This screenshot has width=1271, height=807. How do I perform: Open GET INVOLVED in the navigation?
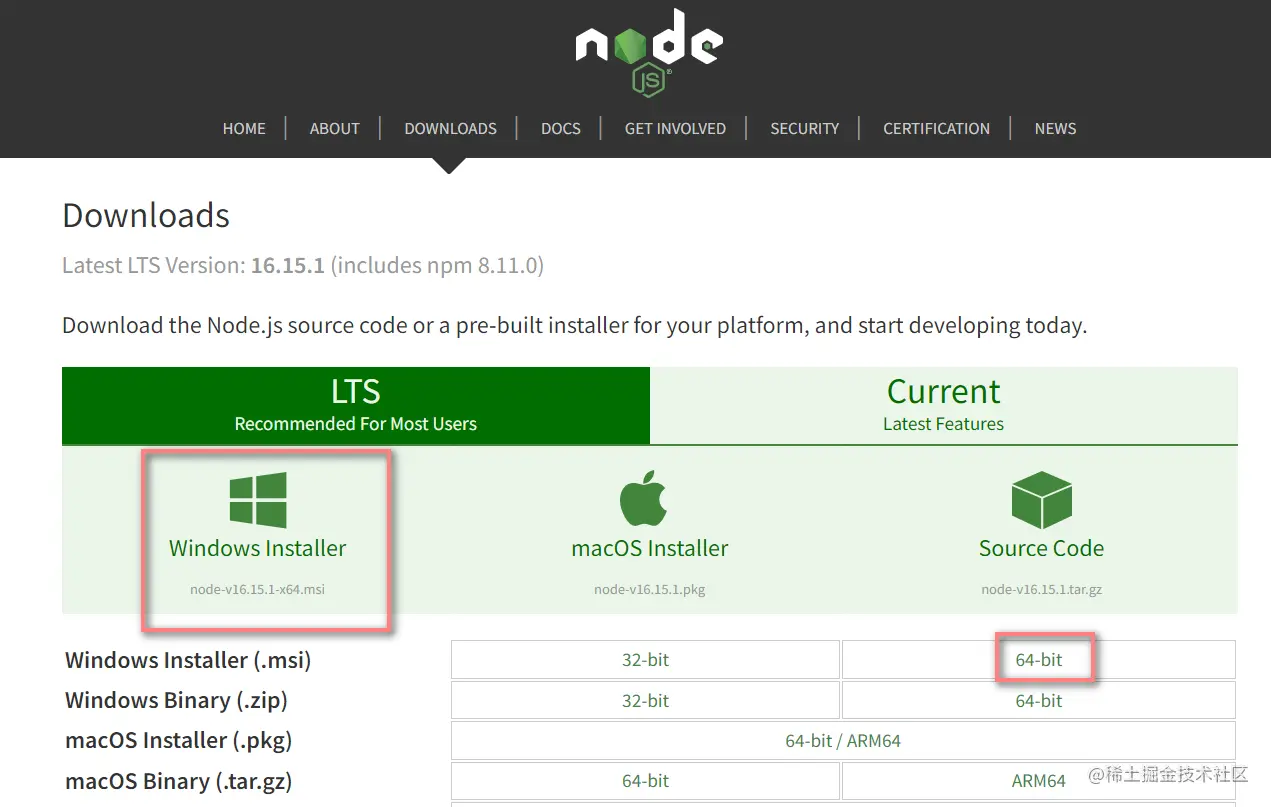tap(675, 129)
